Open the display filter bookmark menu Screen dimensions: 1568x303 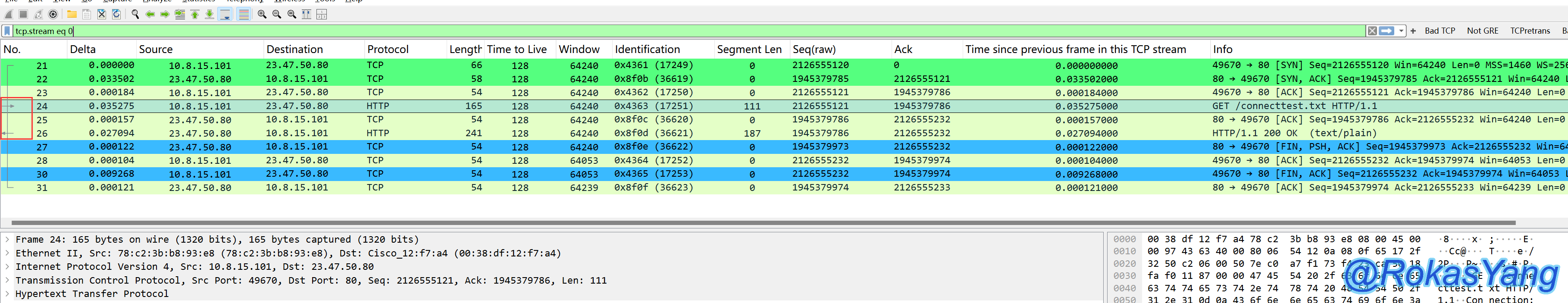click(x=7, y=31)
